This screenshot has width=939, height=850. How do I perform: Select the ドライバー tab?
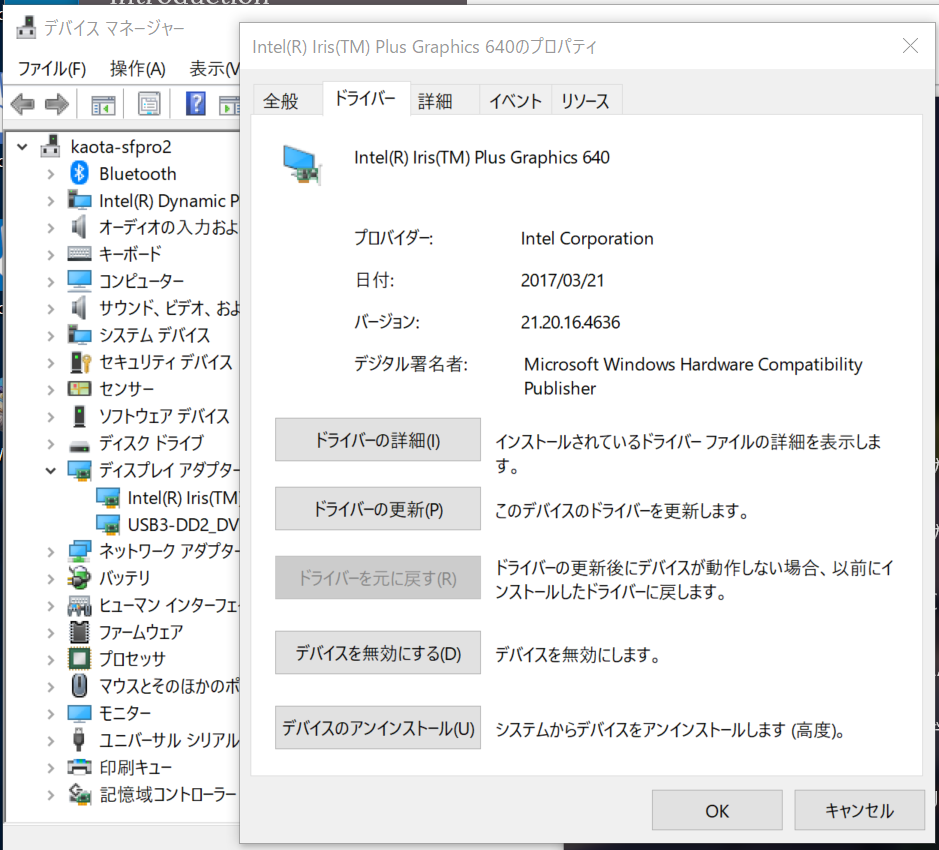point(365,98)
